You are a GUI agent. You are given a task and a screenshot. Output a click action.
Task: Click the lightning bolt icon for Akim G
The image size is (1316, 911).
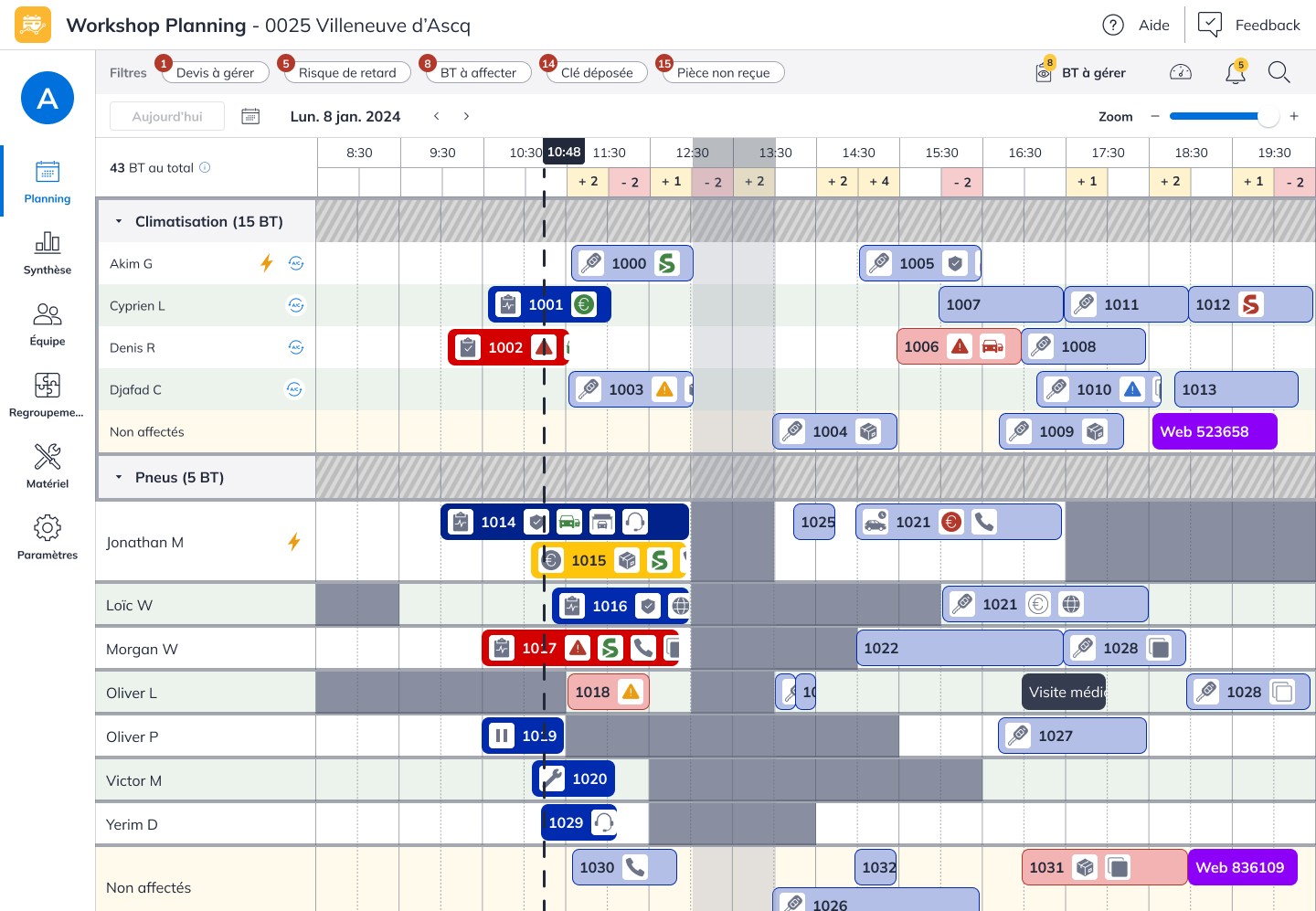point(267,263)
